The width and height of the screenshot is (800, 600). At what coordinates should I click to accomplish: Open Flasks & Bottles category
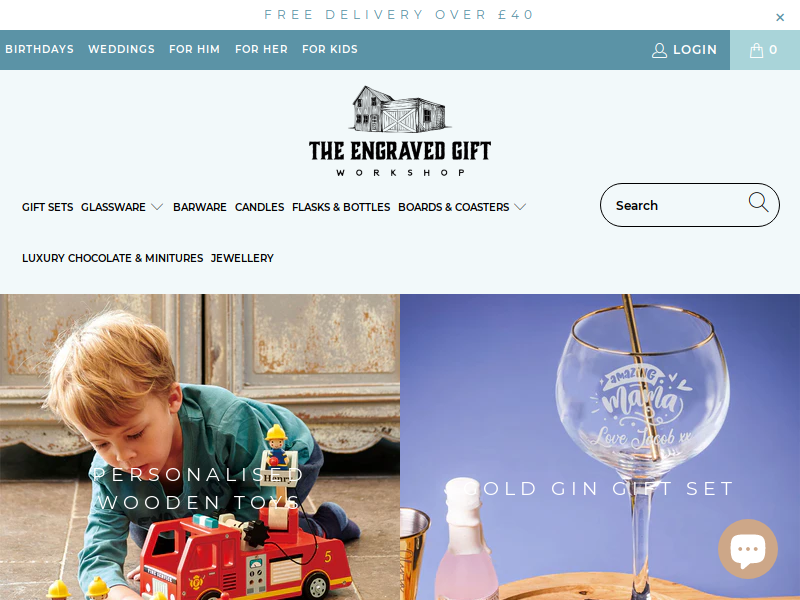pyautogui.click(x=341, y=207)
